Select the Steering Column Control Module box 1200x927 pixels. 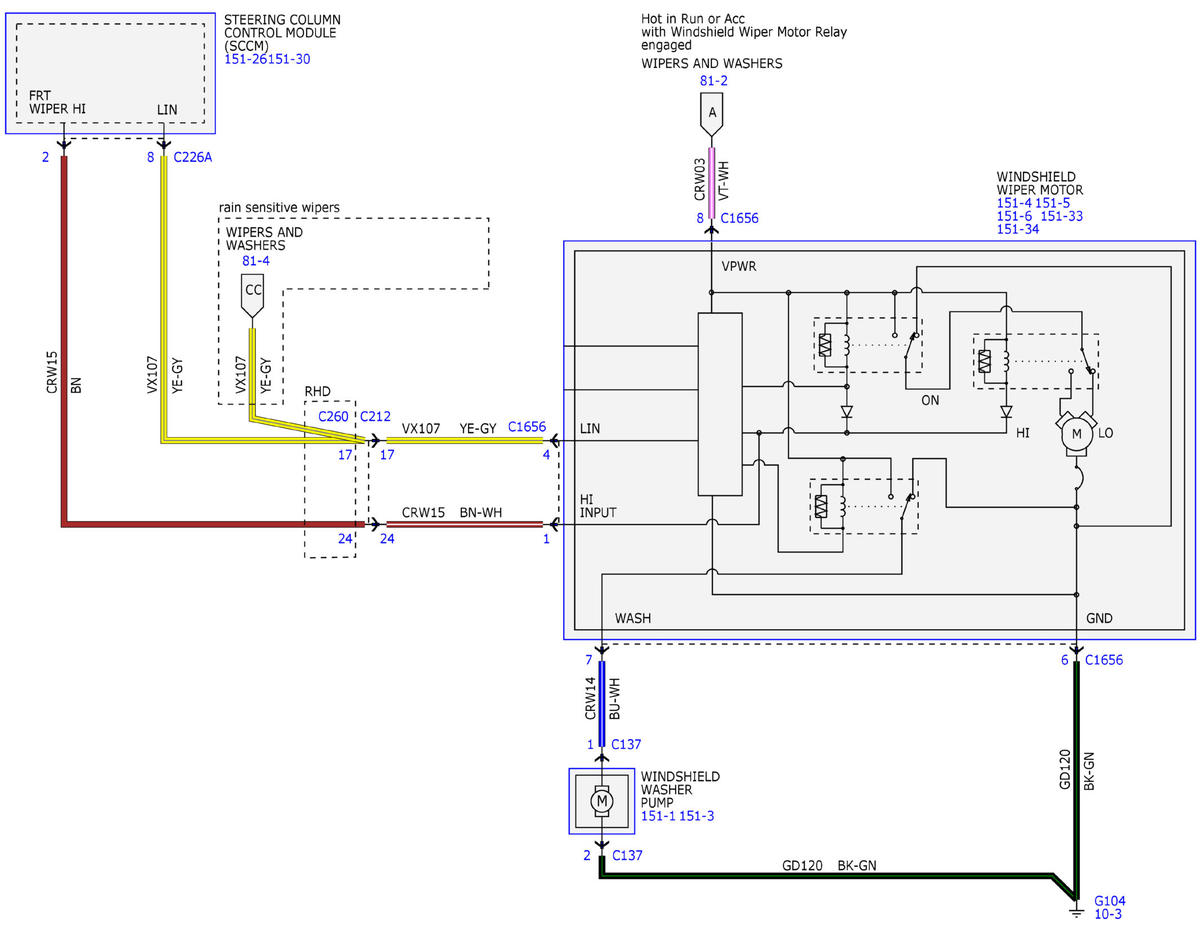109,73
